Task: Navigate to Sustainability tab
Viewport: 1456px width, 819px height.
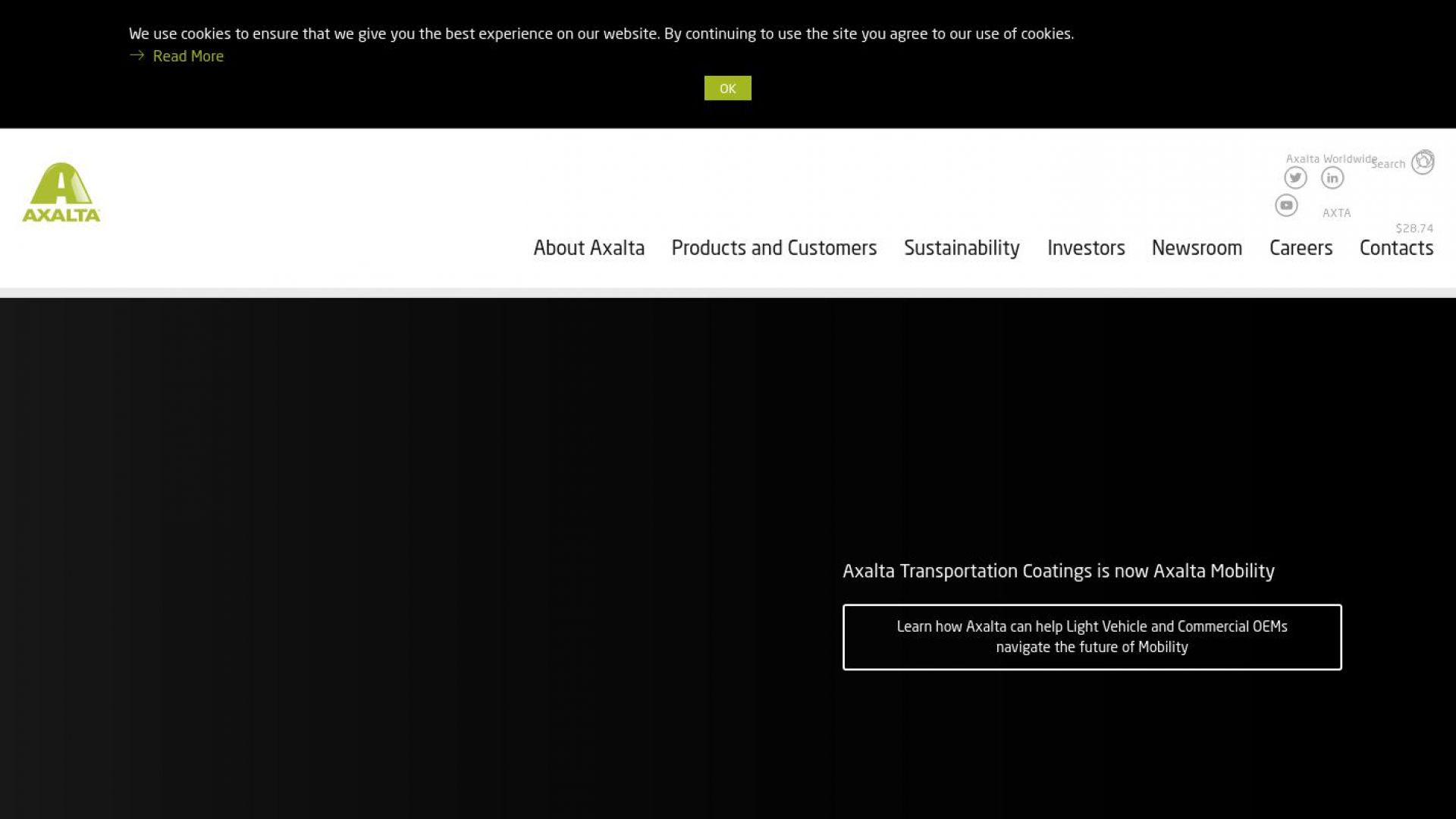Action: click(961, 247)
